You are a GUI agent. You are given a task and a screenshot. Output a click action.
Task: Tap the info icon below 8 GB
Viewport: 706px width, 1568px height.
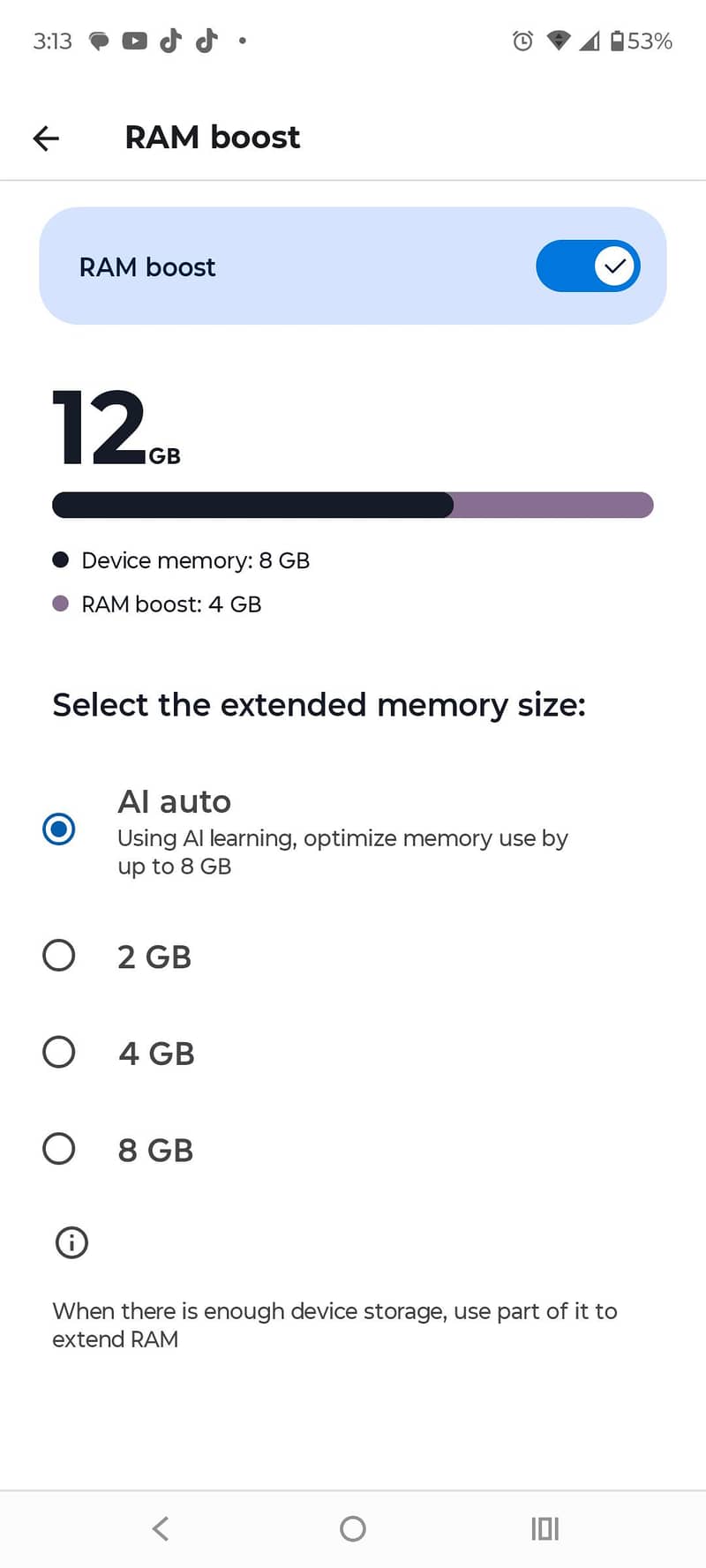71,1242
